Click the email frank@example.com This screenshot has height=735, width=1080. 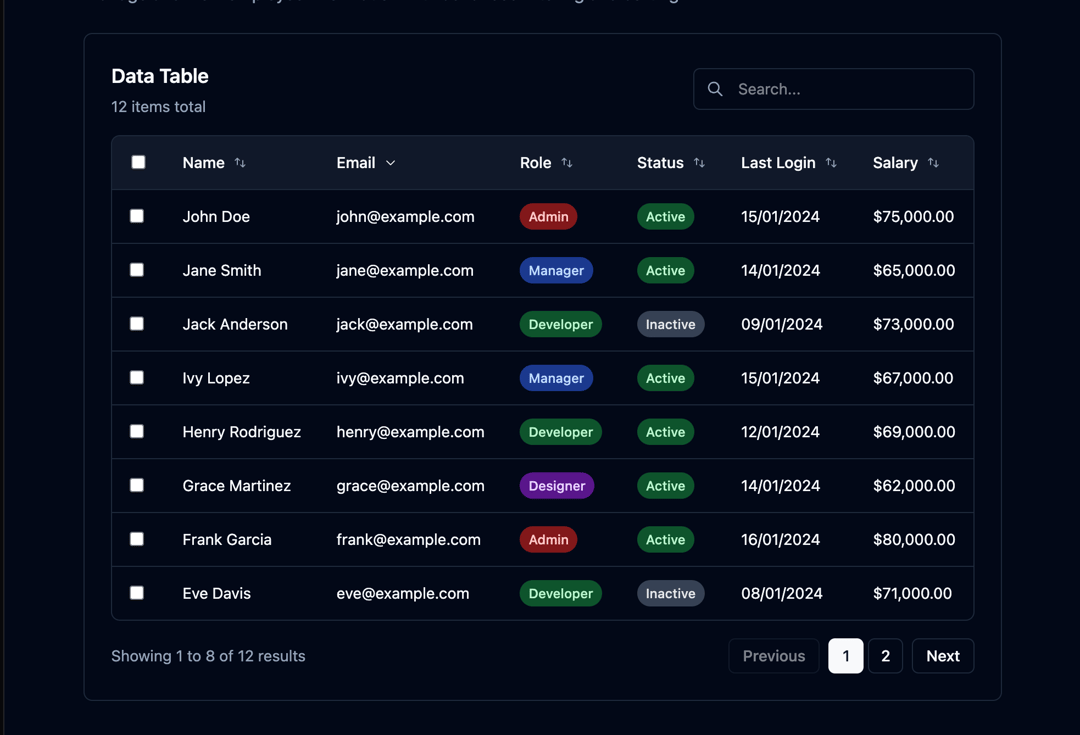[x=408, y=539]
